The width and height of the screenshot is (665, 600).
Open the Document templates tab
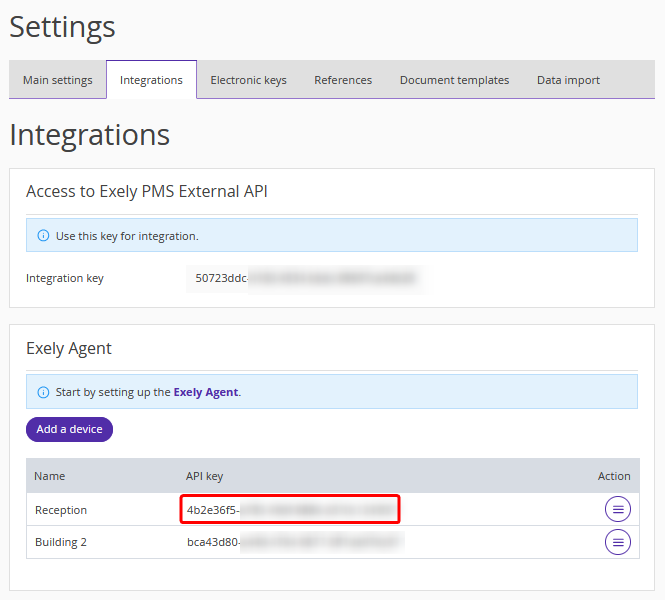click(454, 80)
